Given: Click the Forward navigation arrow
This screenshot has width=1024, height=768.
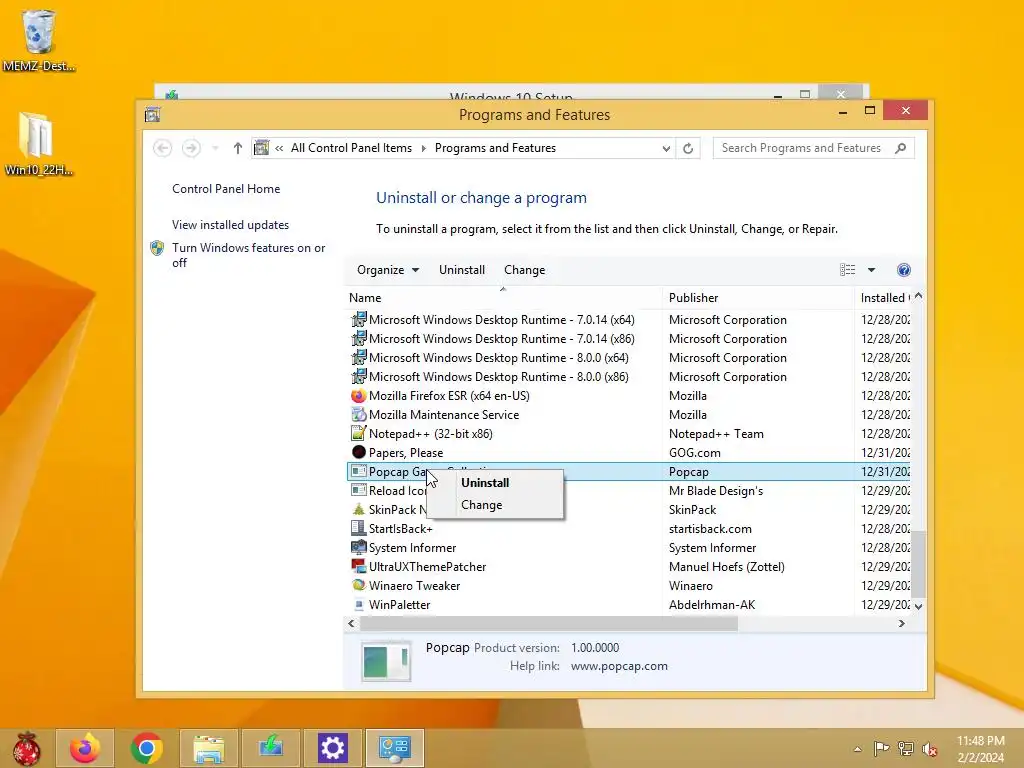Looking at the screenshot, I should click(191, 148).
